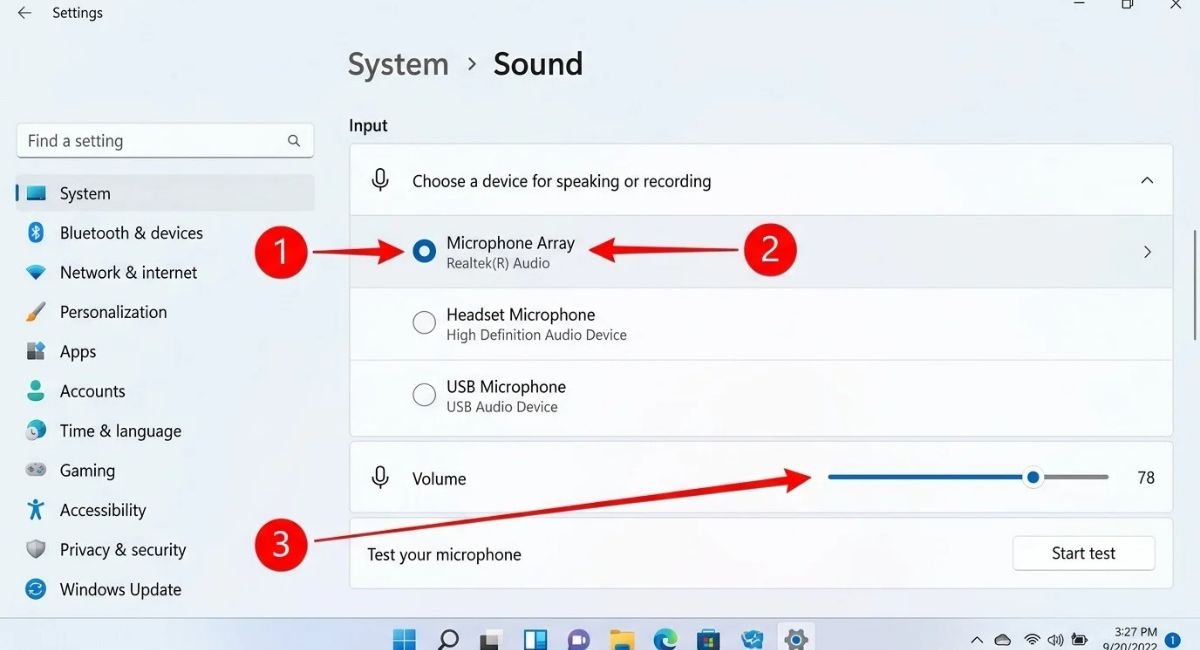The width and height of the screenshot is (1200, 650).
Task: Open the Chat app on taskbar
Action: point(578,638)
